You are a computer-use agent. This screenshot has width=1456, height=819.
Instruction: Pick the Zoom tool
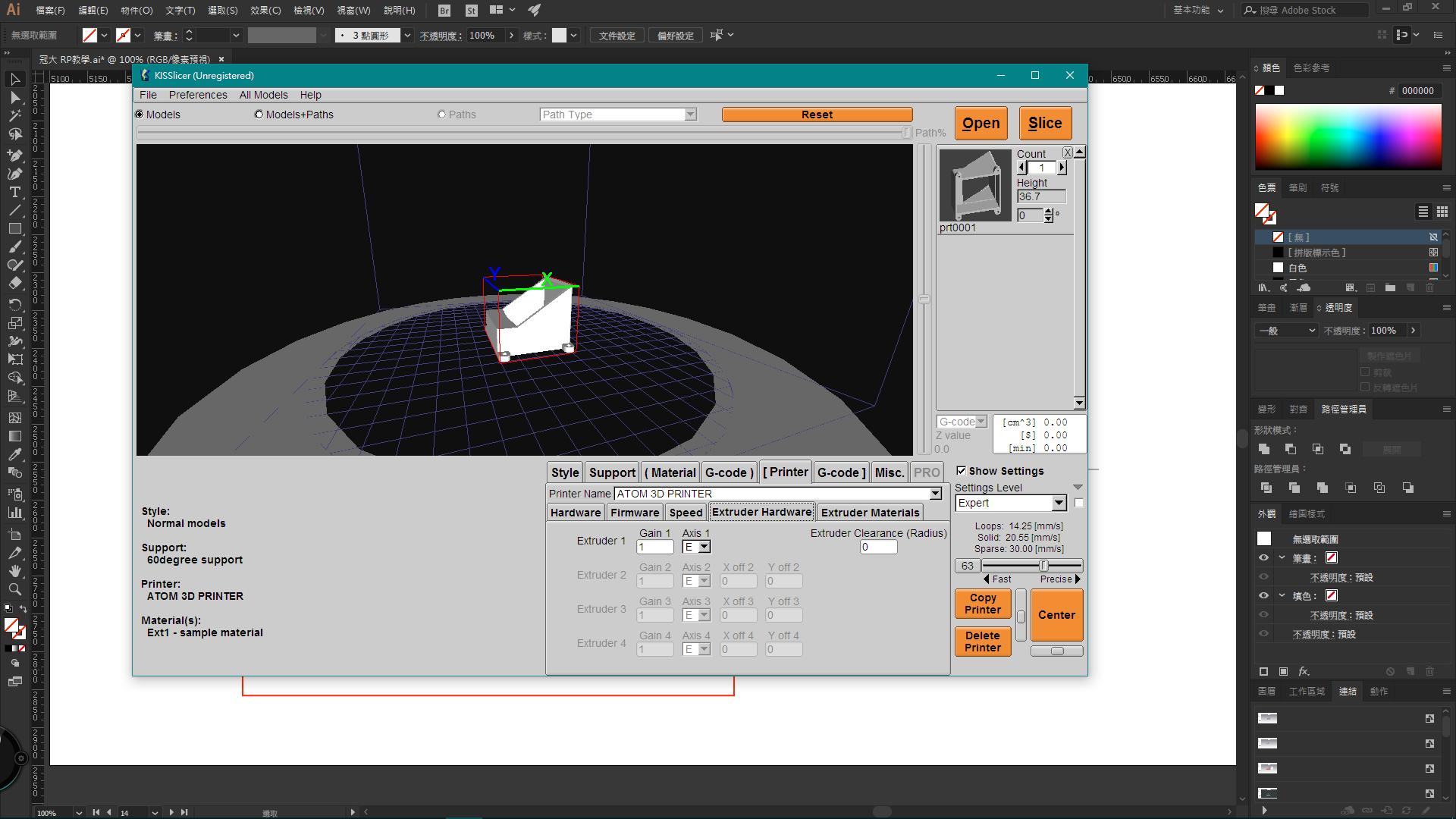tap(14, 590)
